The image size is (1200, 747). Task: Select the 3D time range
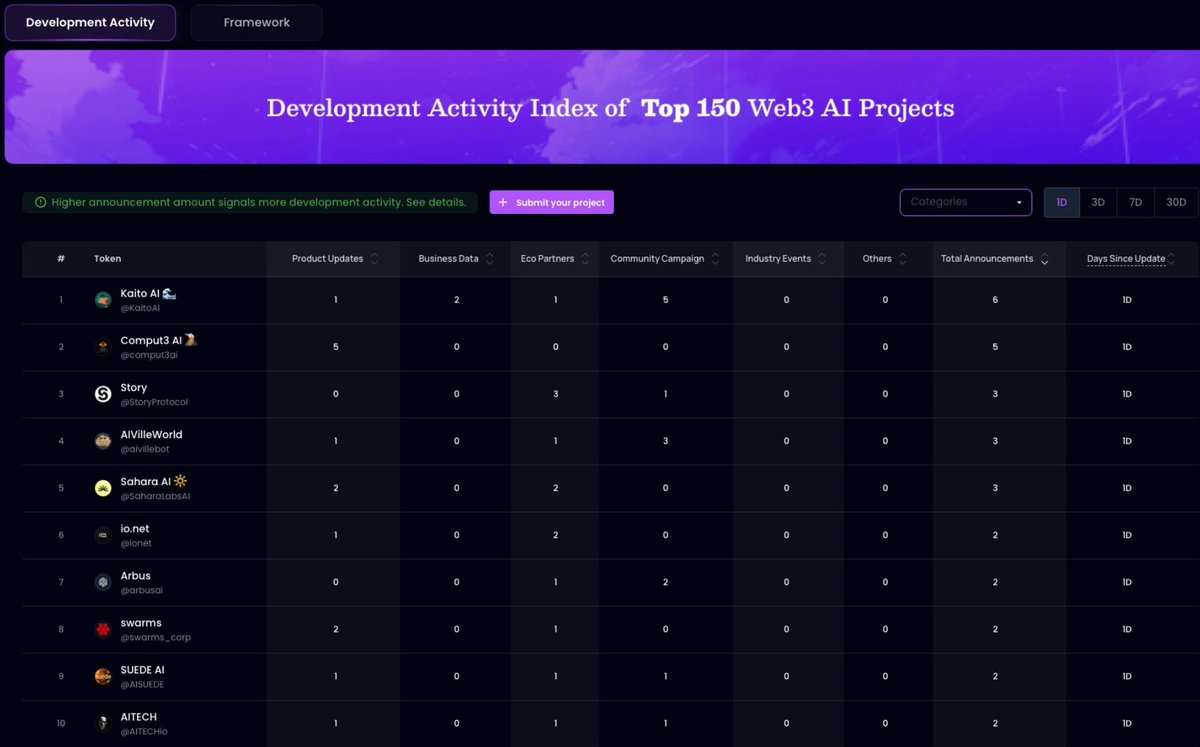(x=1098, y=202)
